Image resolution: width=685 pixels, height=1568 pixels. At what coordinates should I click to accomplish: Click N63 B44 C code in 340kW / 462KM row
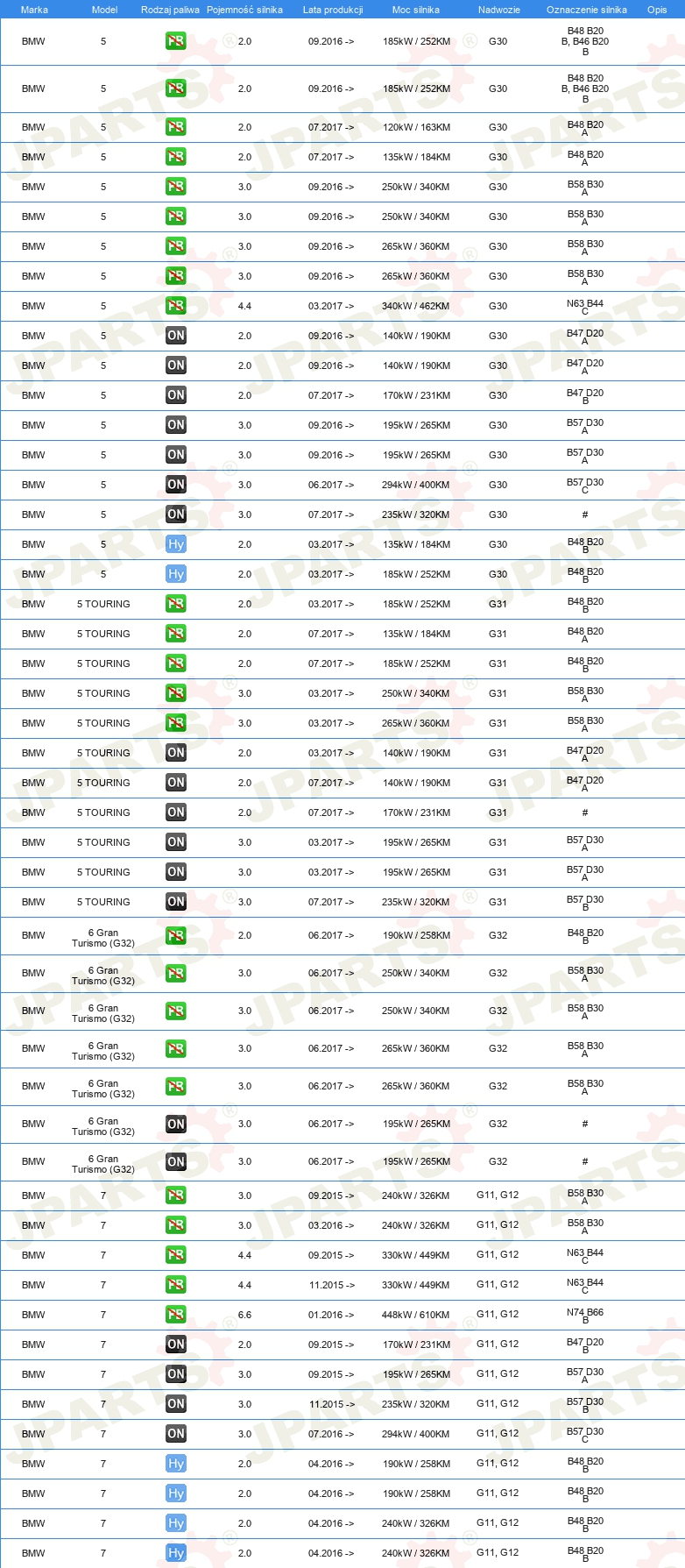pos(585,307)
